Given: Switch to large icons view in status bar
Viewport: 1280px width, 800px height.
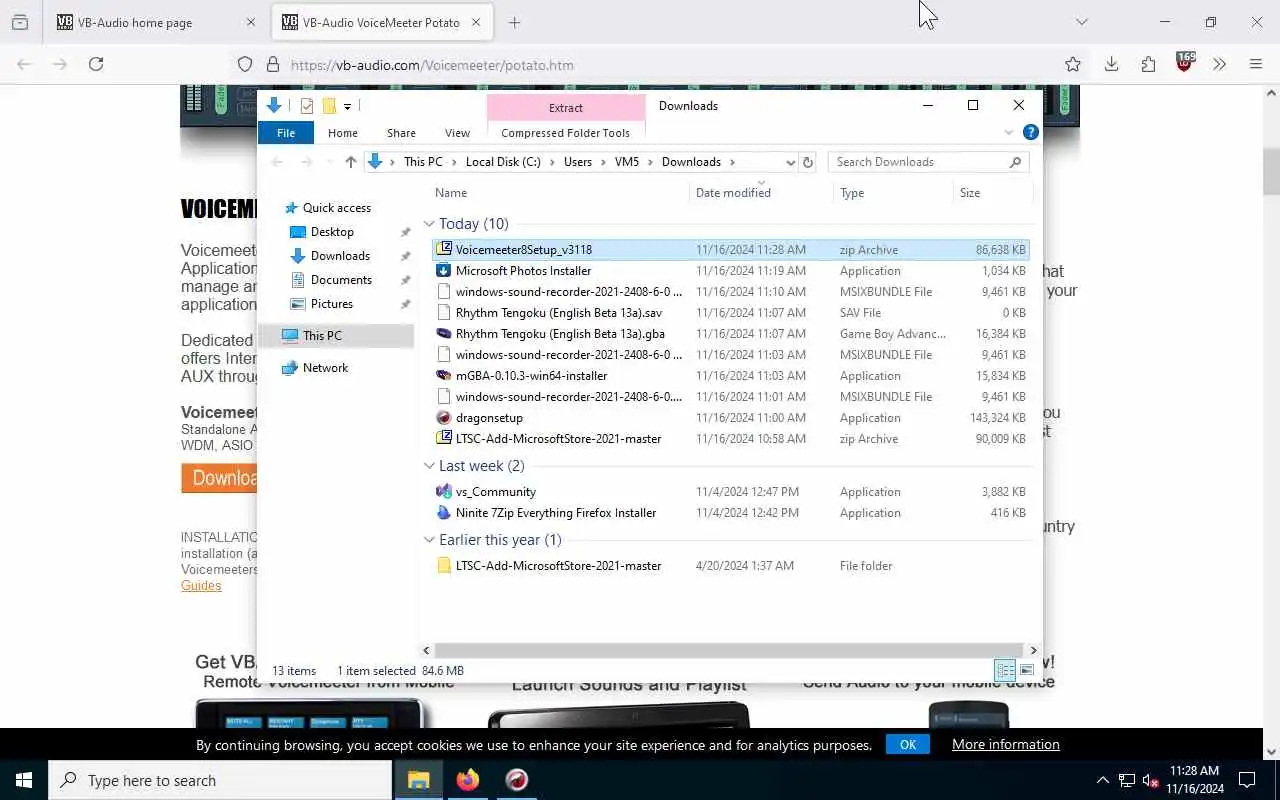Looking at the screenshot, I should pos(1027,670).
